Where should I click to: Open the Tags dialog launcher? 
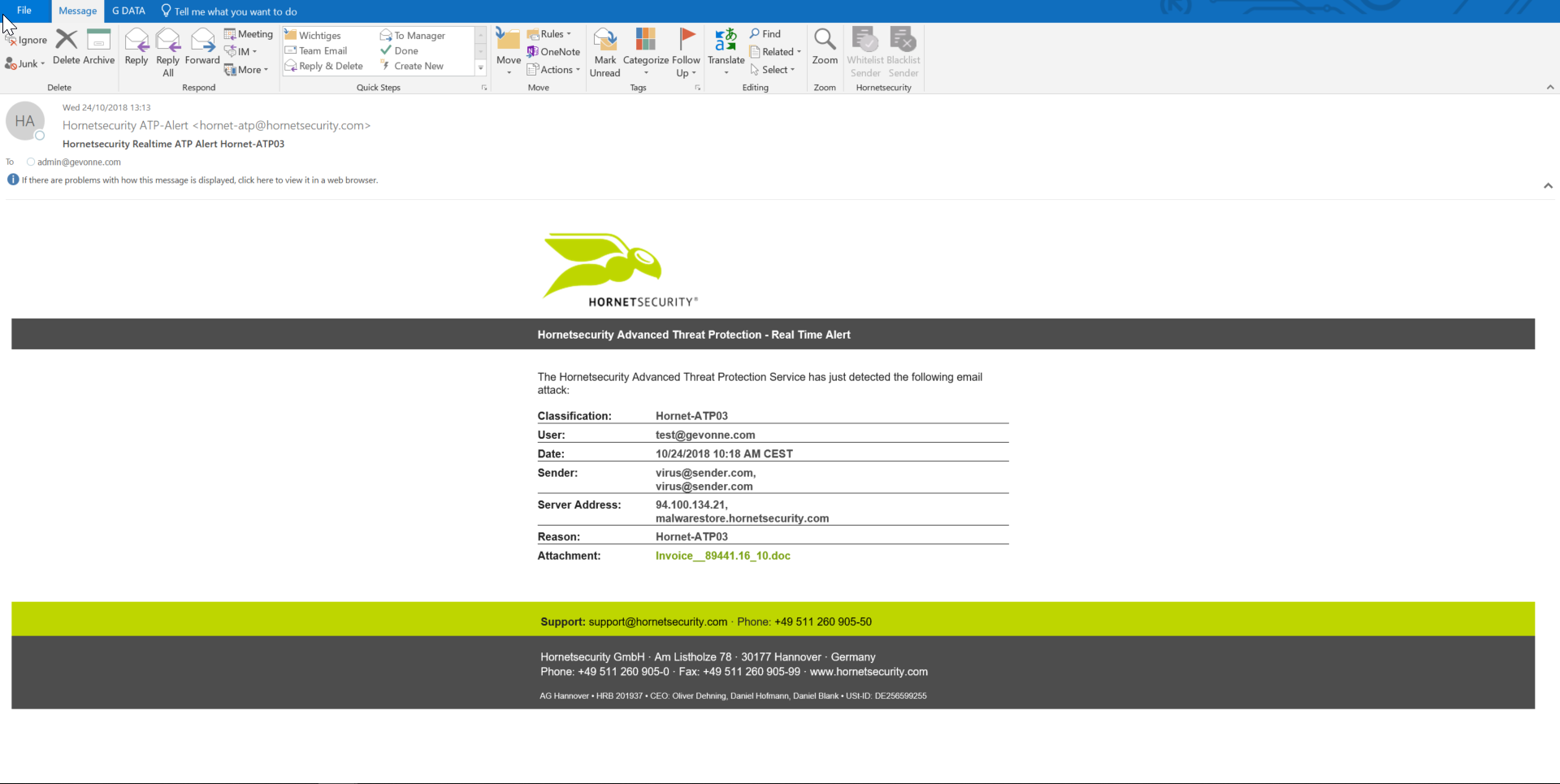click(x=698, y=88)
